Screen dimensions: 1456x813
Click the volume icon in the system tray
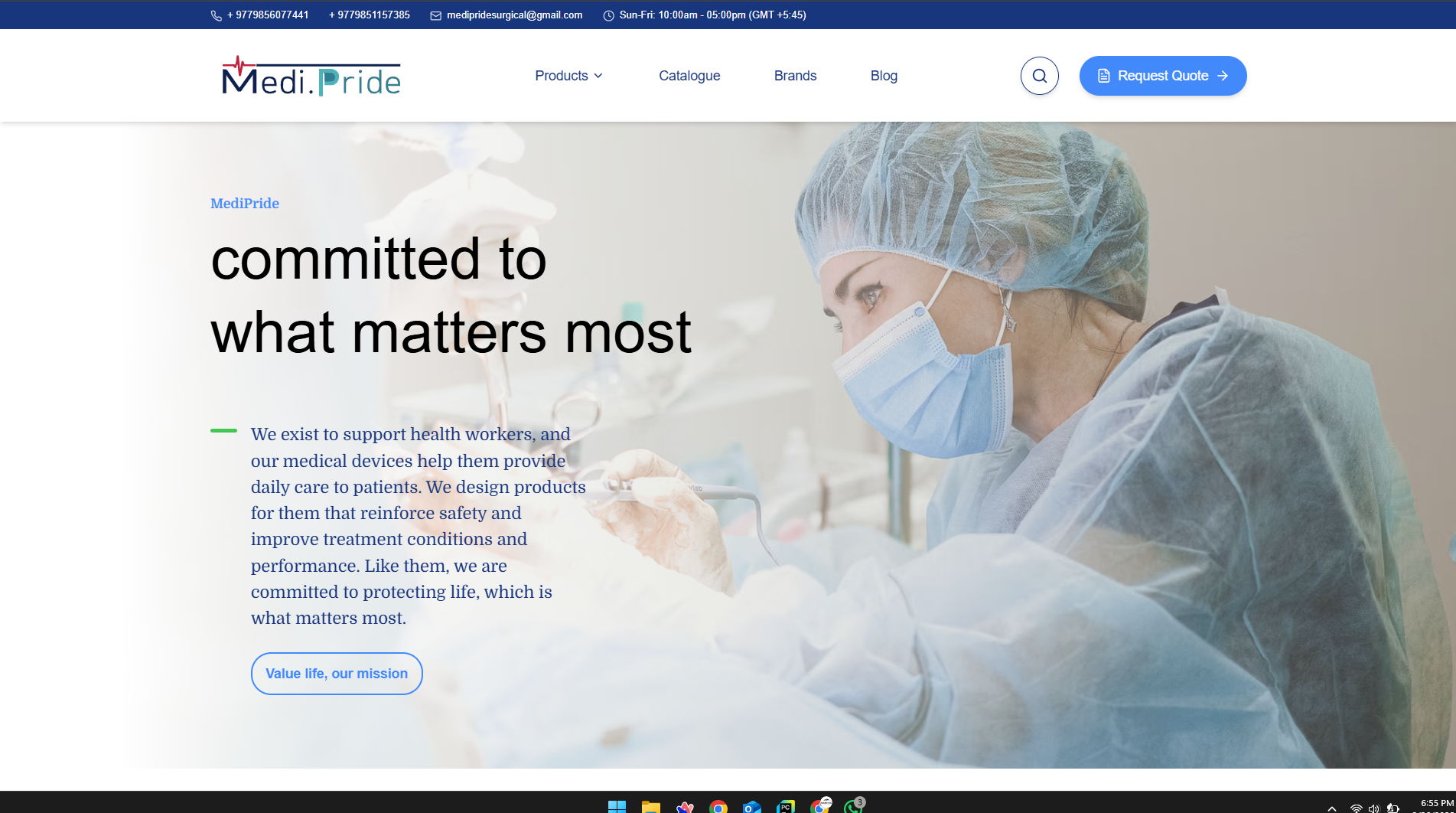tap(1373, 806)
